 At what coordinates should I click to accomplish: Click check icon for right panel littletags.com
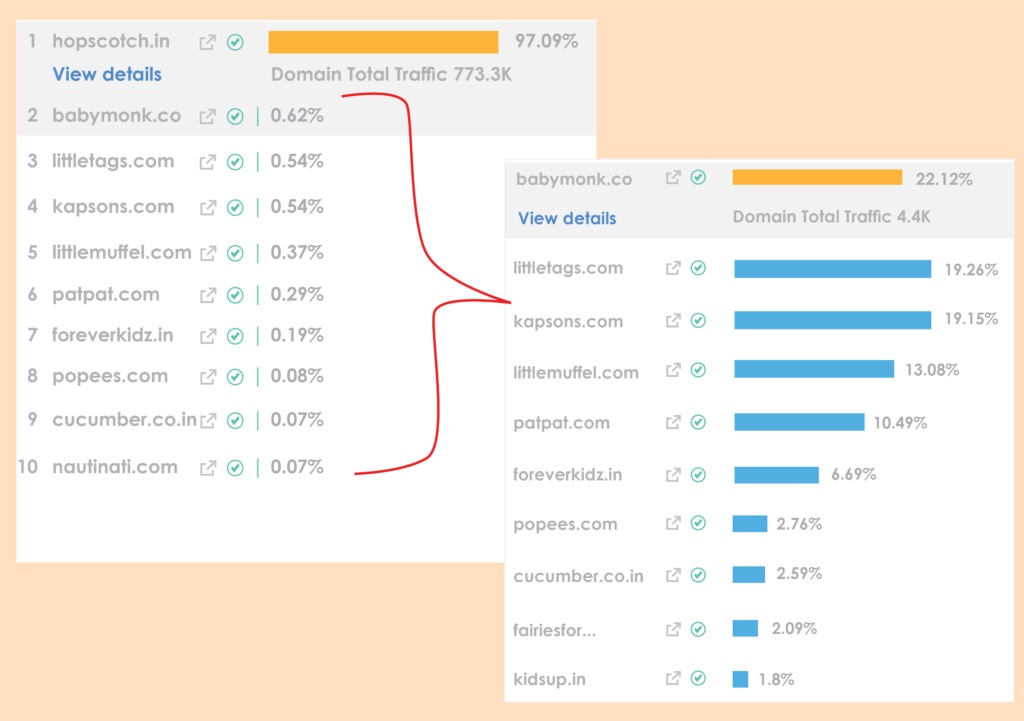tap(698, 268)
